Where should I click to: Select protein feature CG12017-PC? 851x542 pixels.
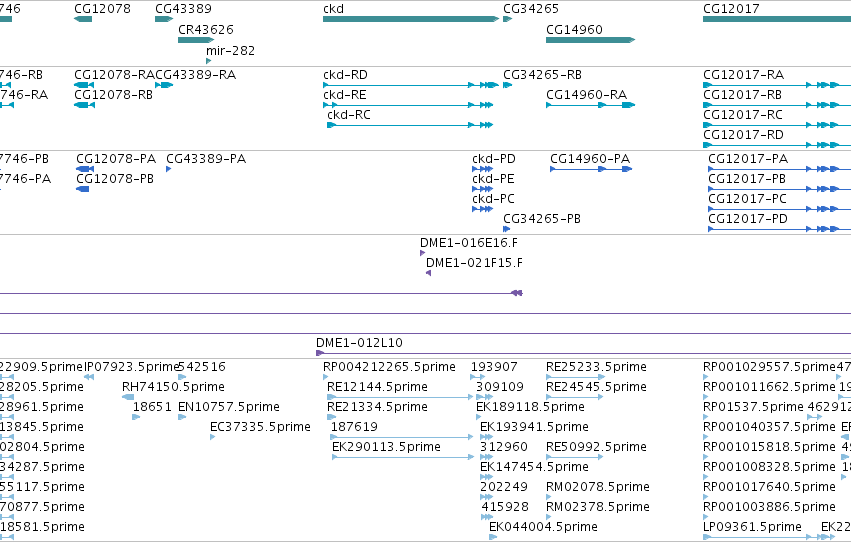pyautogui.click(x=779, y=209)
